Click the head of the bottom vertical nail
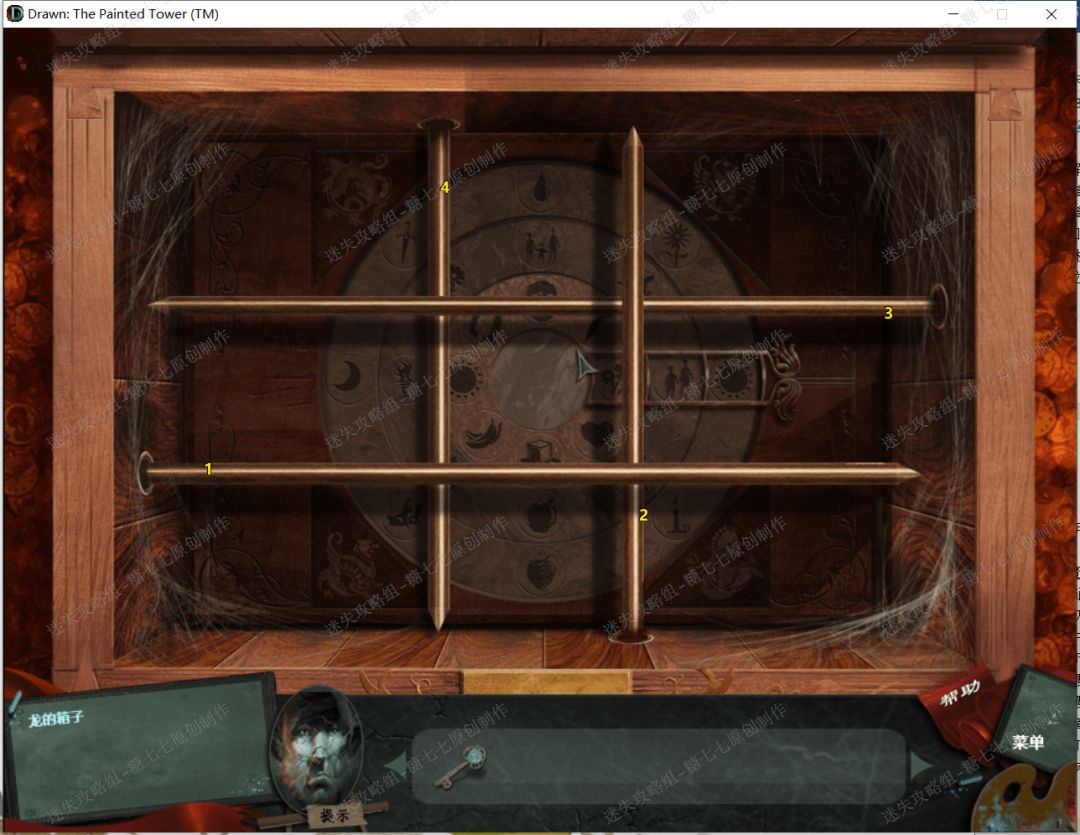 coord(630,637)
